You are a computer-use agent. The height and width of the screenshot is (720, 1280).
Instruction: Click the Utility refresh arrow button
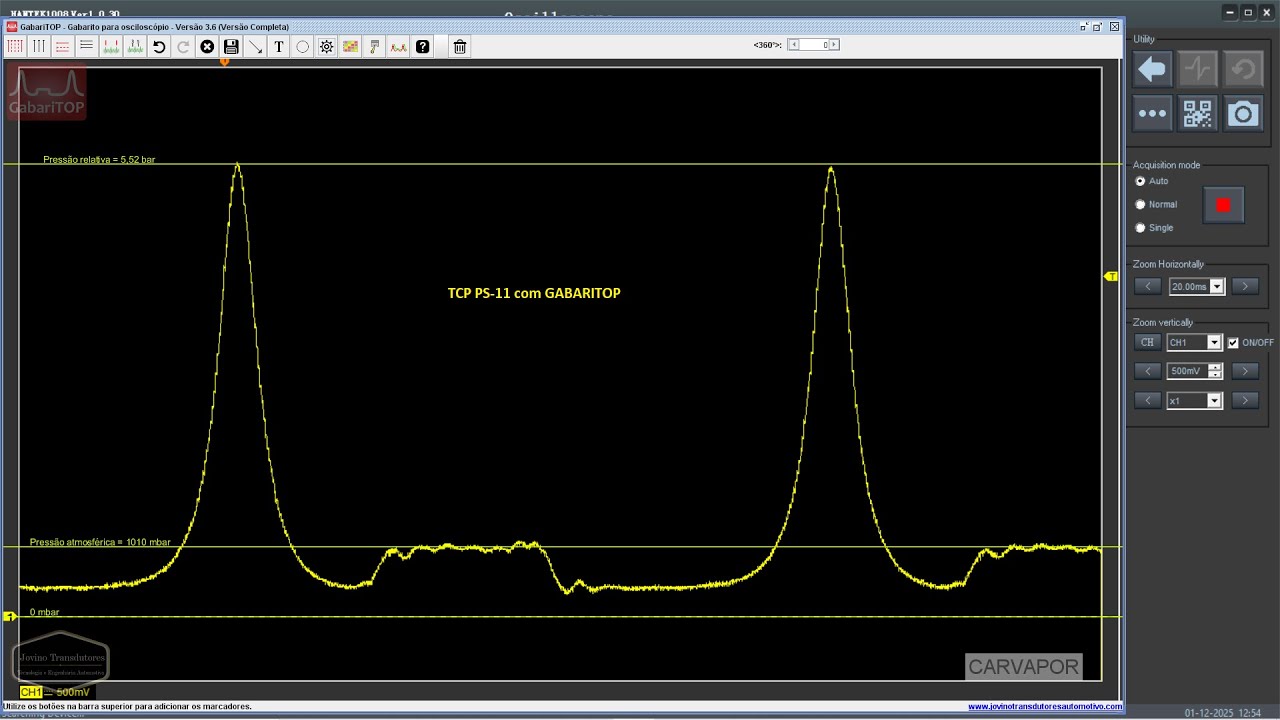[1243, 69]
